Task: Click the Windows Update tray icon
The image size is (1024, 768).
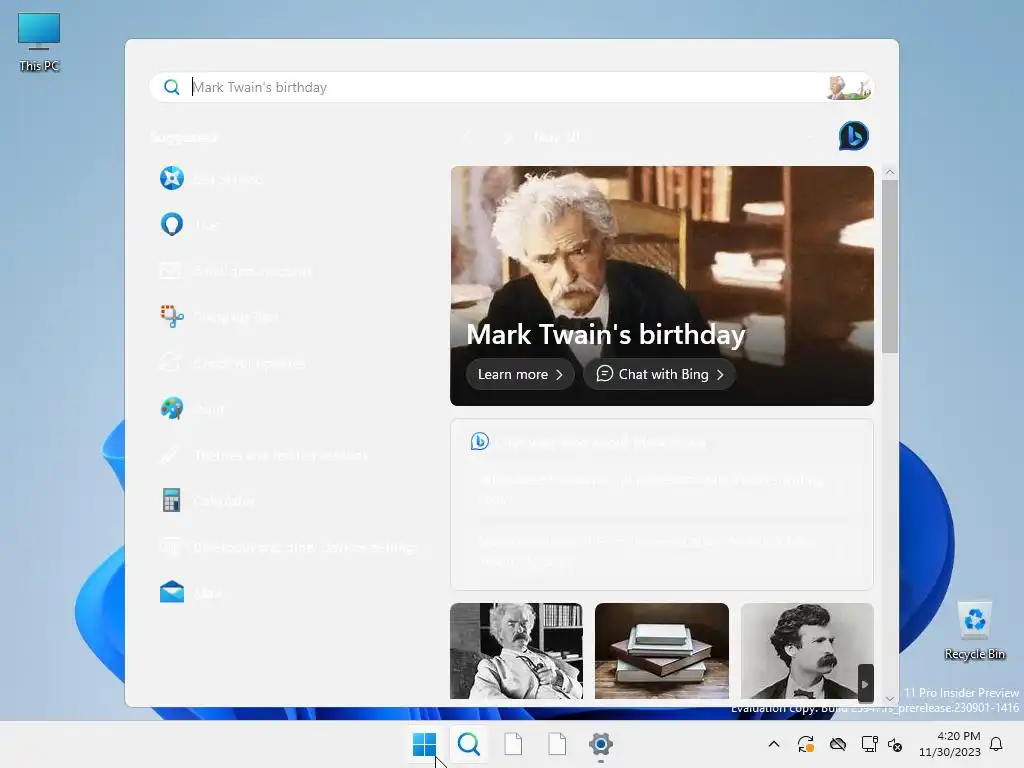Action: (806, 744)
